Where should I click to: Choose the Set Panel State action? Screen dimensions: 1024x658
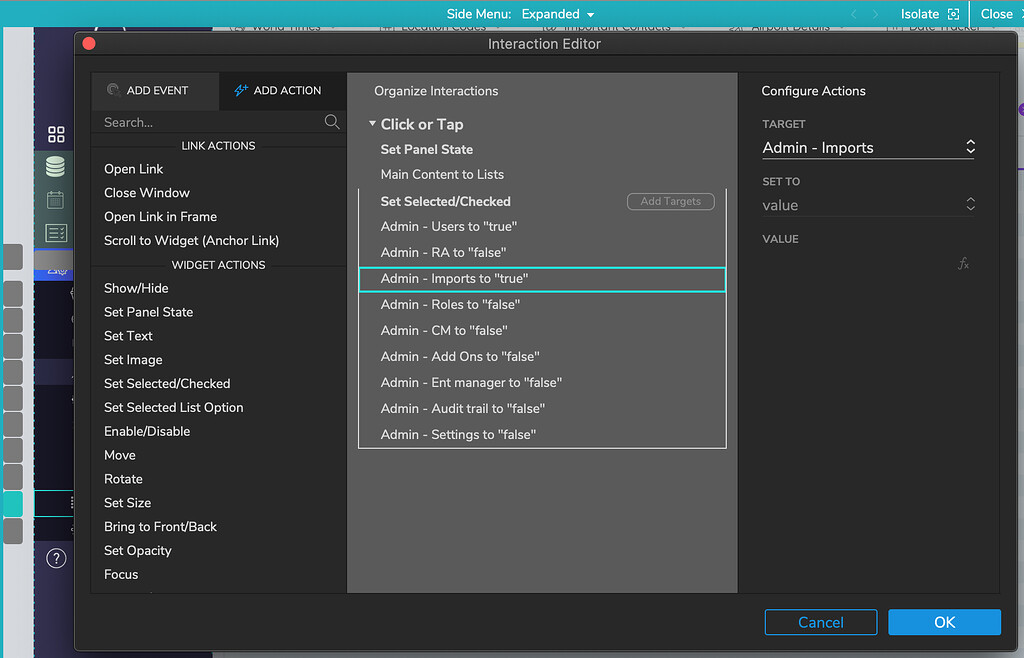coord(147,311)
